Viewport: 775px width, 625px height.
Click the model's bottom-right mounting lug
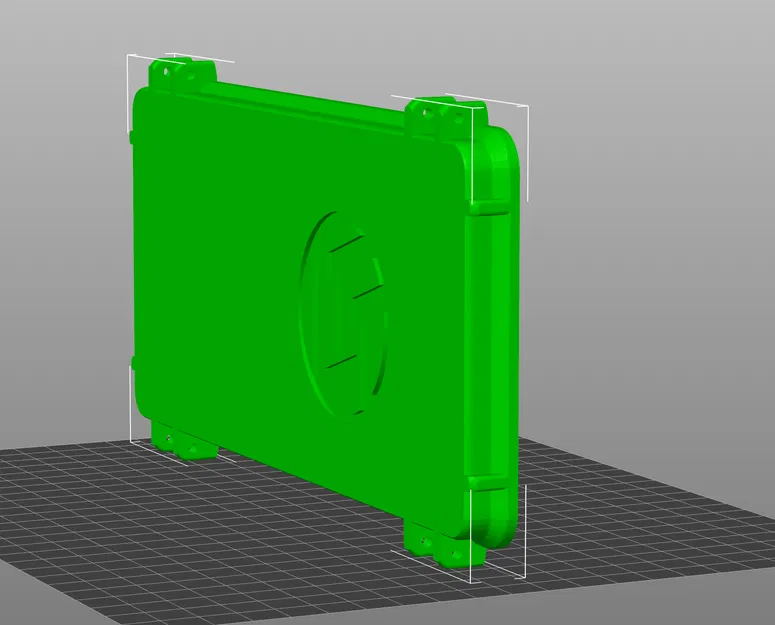point(444,543)
